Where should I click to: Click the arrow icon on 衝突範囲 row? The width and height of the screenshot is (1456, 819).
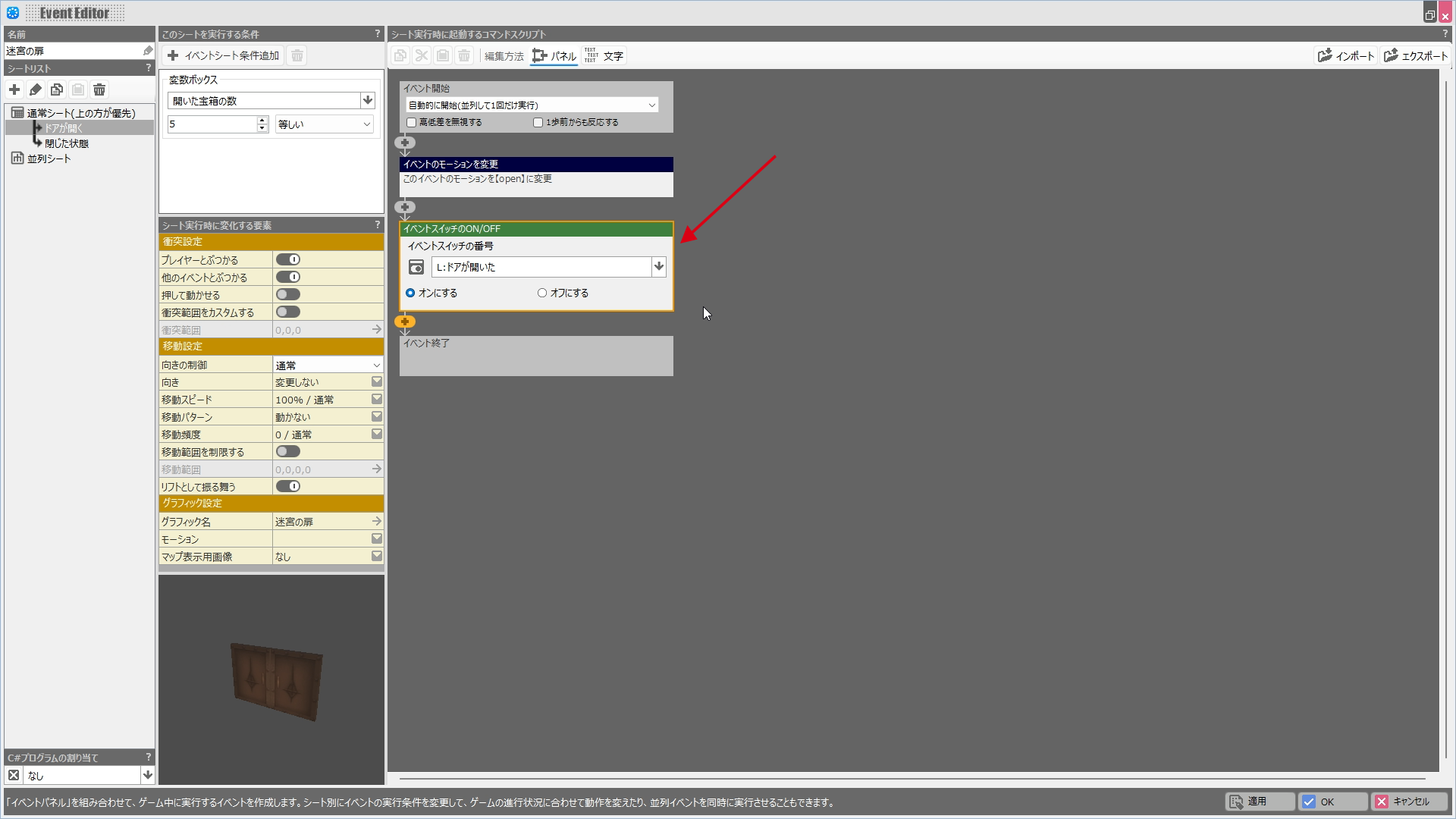pos(376,329)
